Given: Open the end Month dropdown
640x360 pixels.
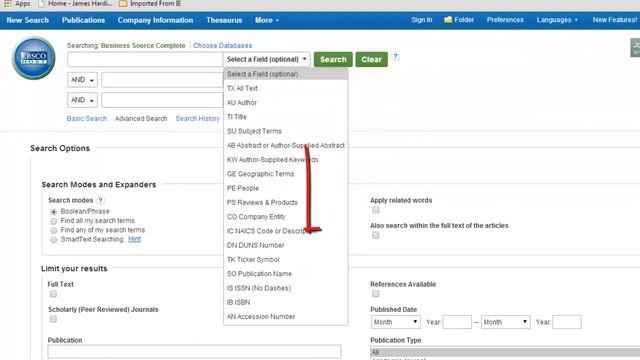Looking at the screenshot, I should pyautogui.click(x=505, y=322).
